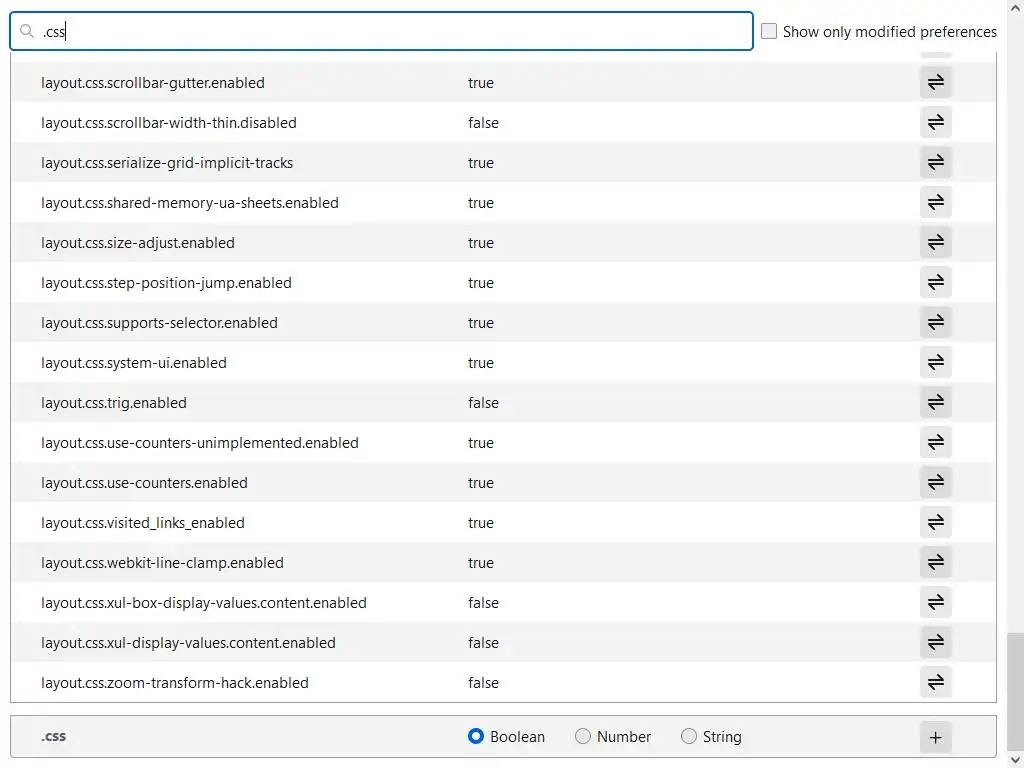Toggle layout.css.zoom-transform-hack.enabled preference
Screen dimensions: 1024x768
click(936, 682)
